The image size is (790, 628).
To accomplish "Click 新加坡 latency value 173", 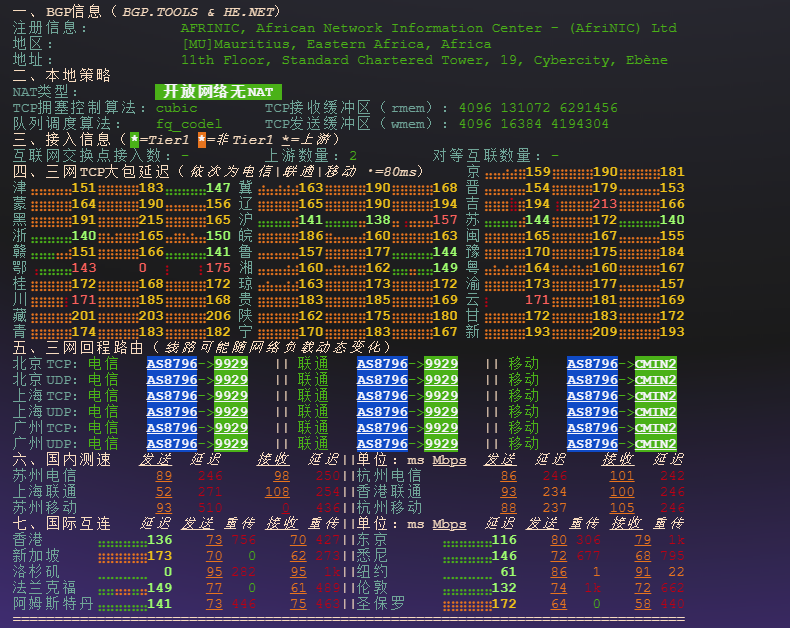I will tap(160, 556).
